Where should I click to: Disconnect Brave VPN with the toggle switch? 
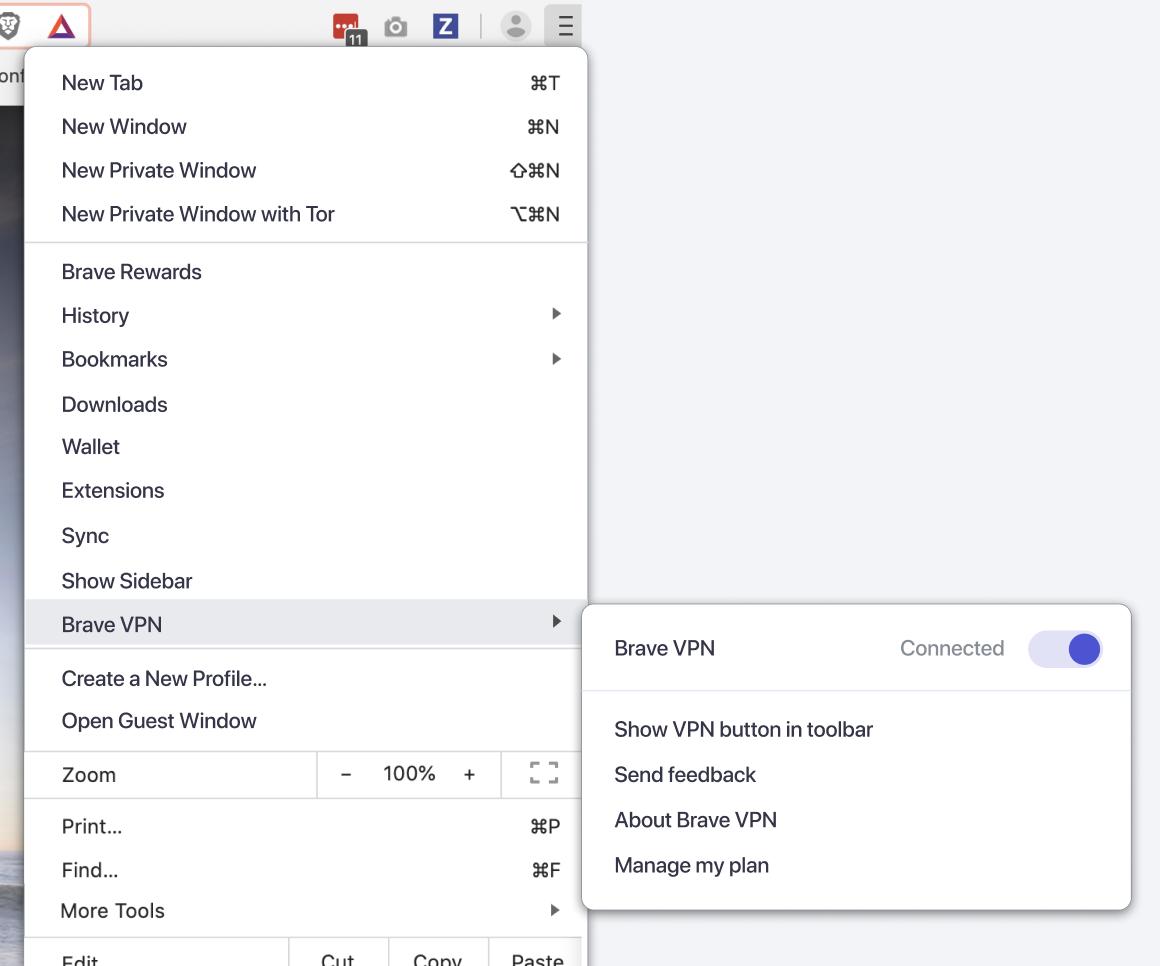tap(1064, 649)
